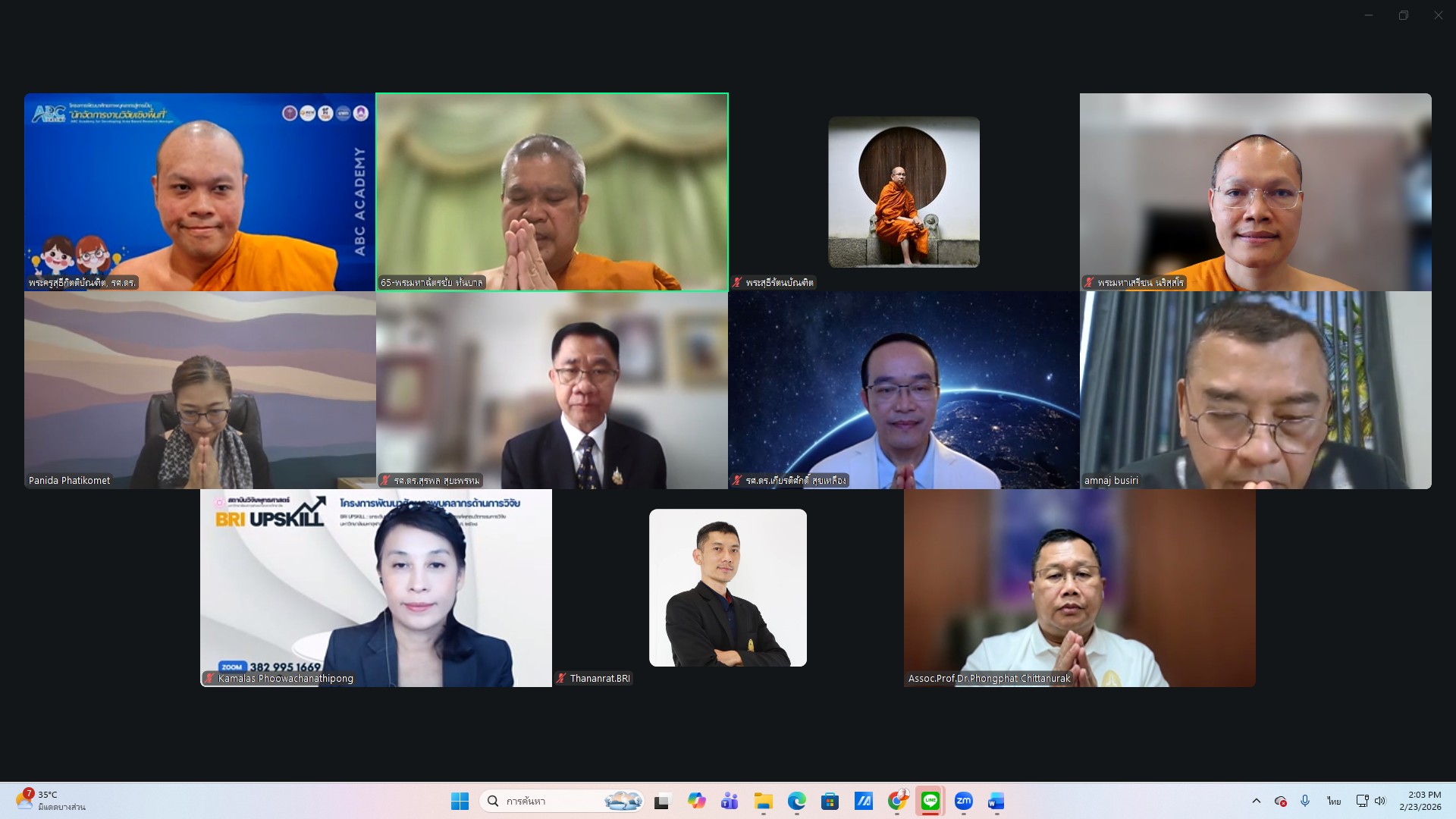Viewport: 1456px width, 819px height.
Task: Open File Explorer folder icon
Action: [x=763, y=801]
